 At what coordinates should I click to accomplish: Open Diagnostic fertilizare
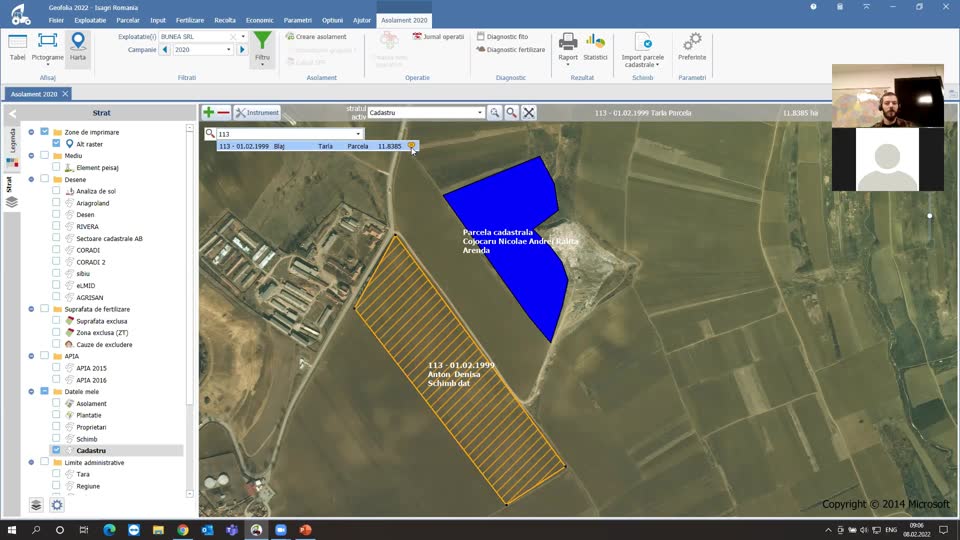click(x=511, y=50)
